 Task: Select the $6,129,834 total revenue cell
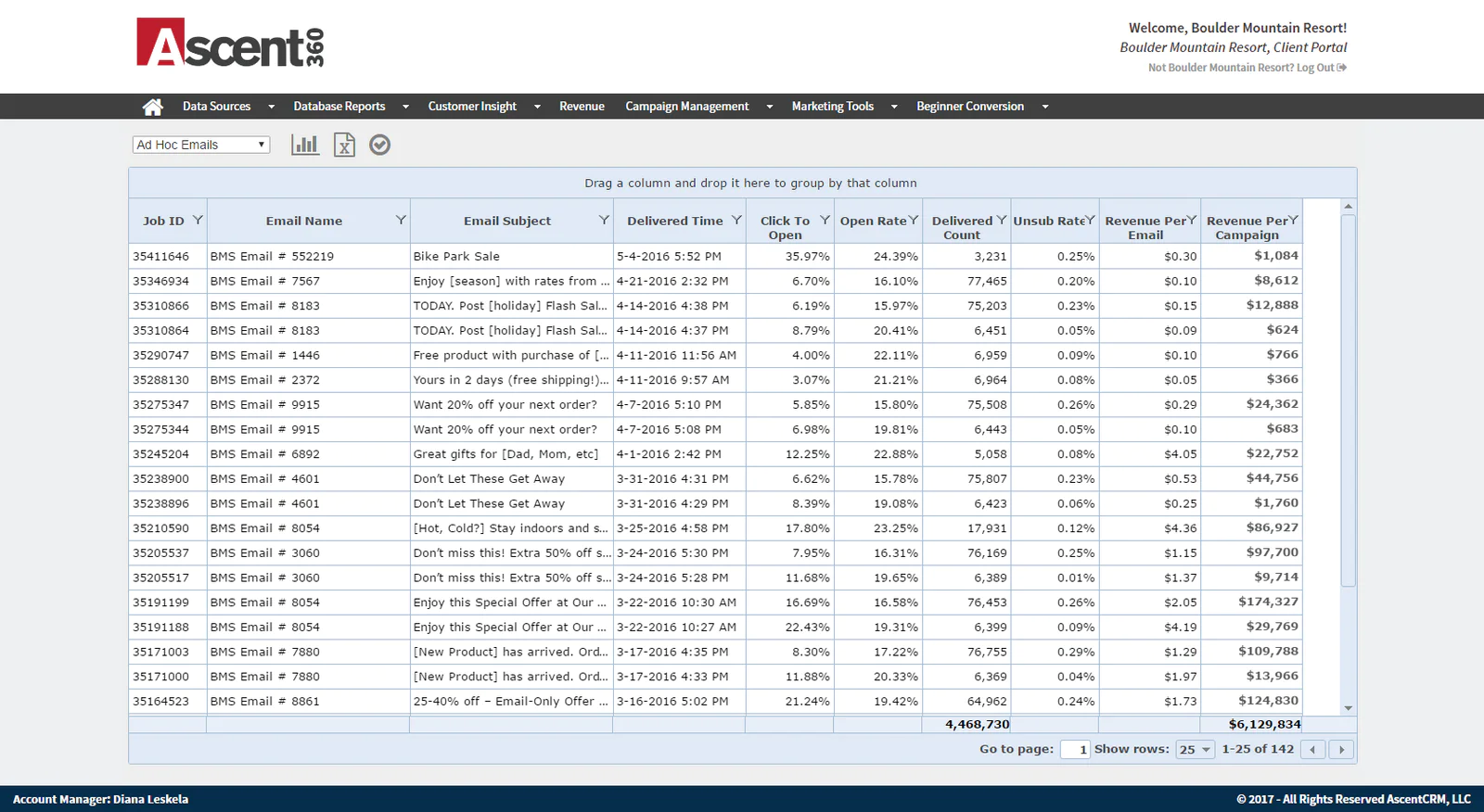pos(1252,724)
